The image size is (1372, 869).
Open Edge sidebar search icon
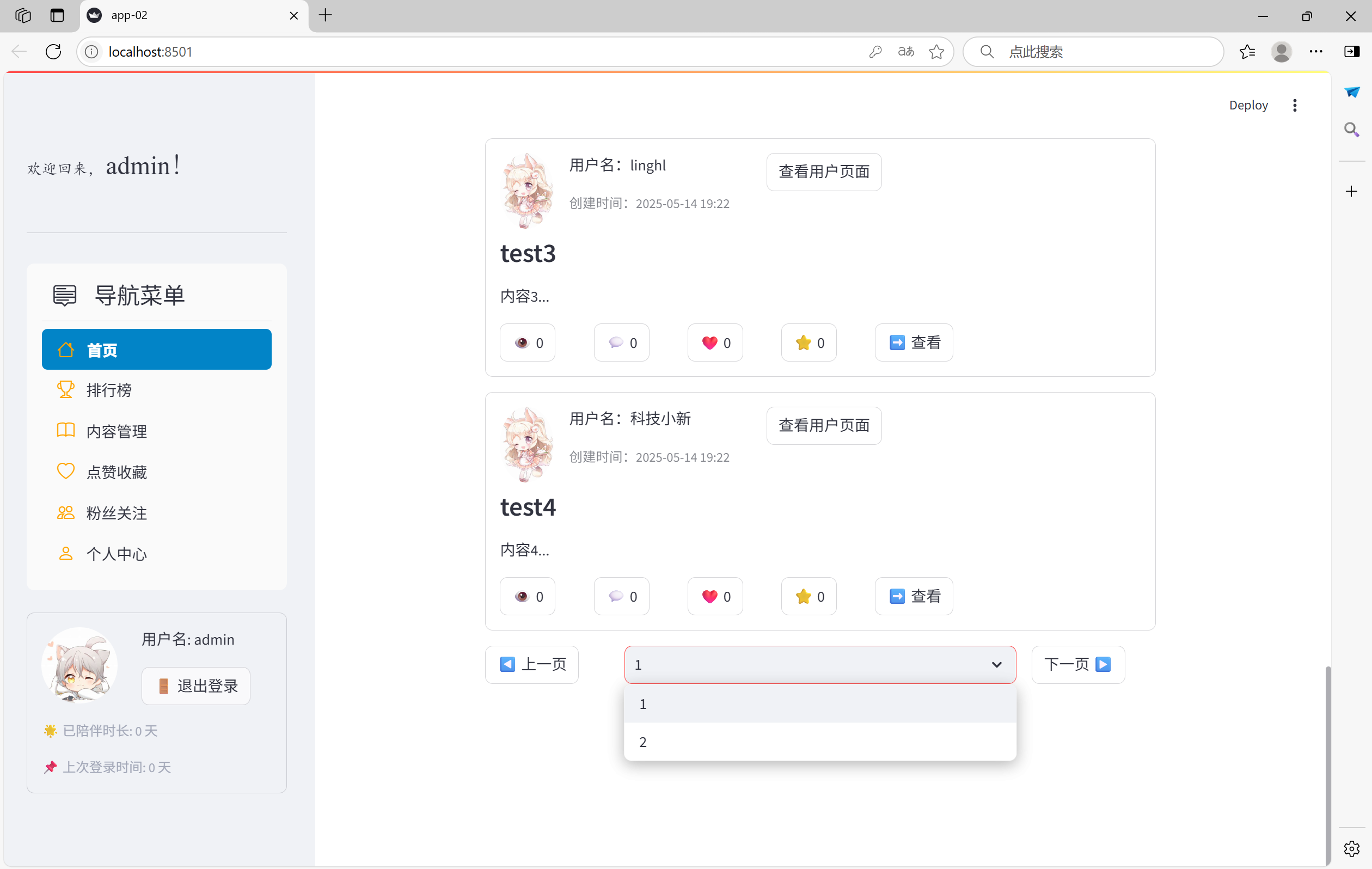coord(1351,130)
